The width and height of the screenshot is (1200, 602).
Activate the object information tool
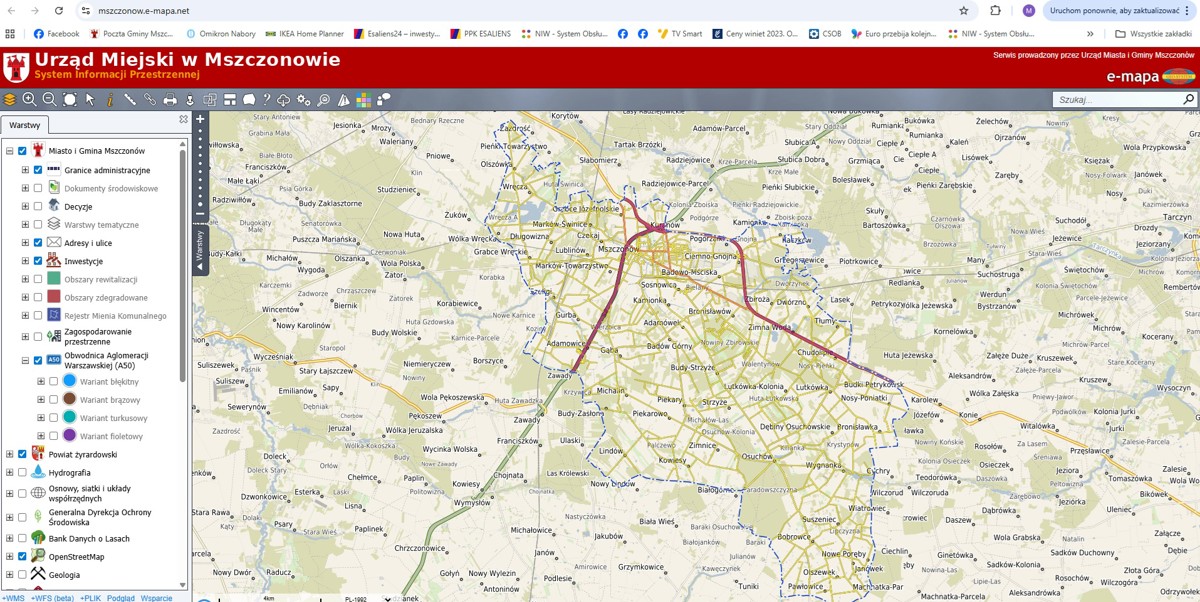(x=110, y=100)
